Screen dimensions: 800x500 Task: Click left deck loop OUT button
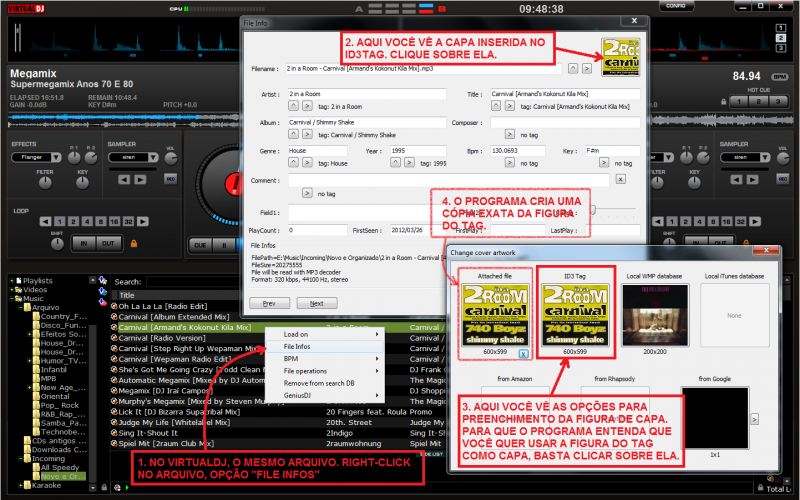tap(108, 243)
